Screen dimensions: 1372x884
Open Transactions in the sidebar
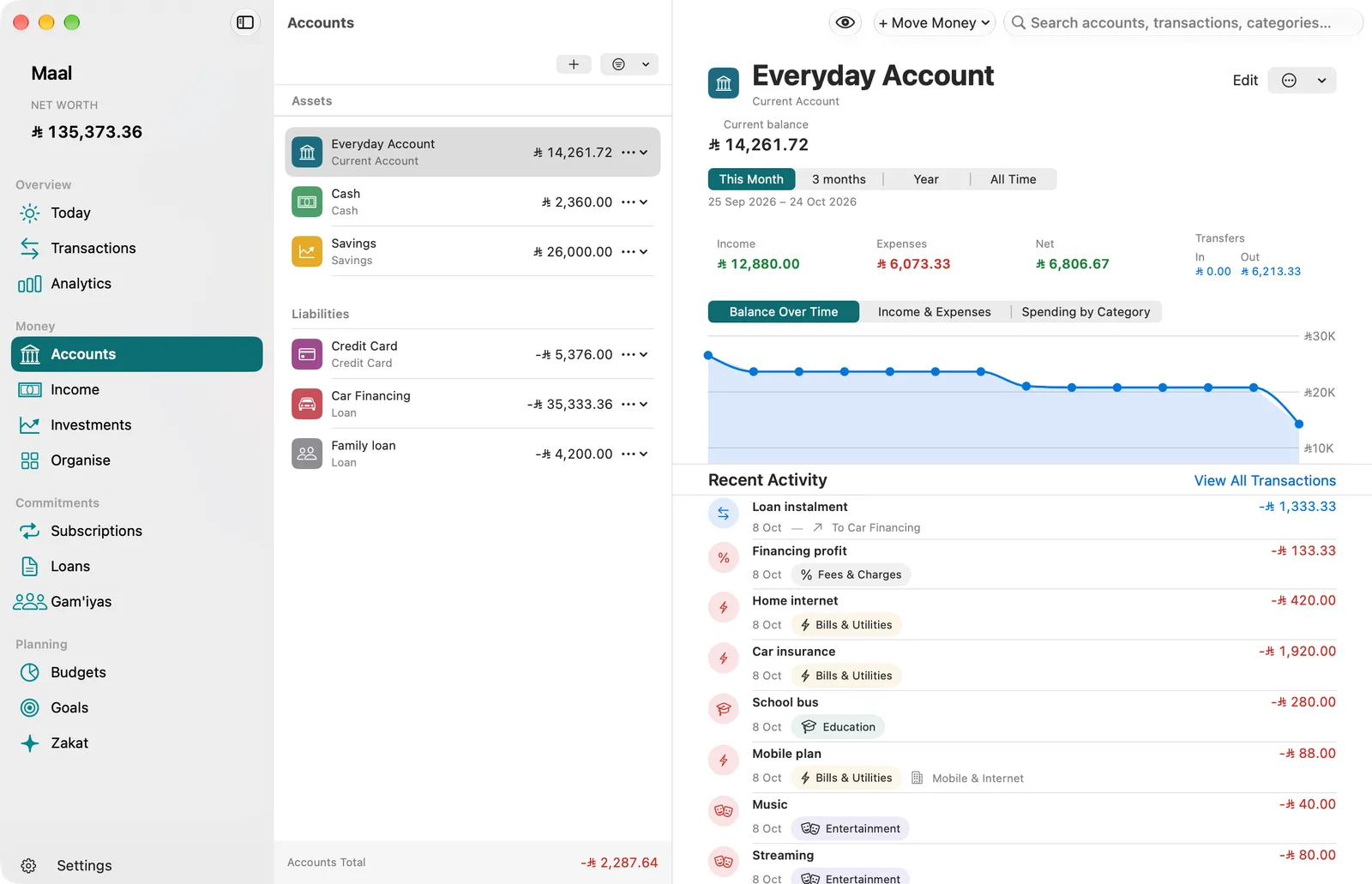(x=137, y=248)
